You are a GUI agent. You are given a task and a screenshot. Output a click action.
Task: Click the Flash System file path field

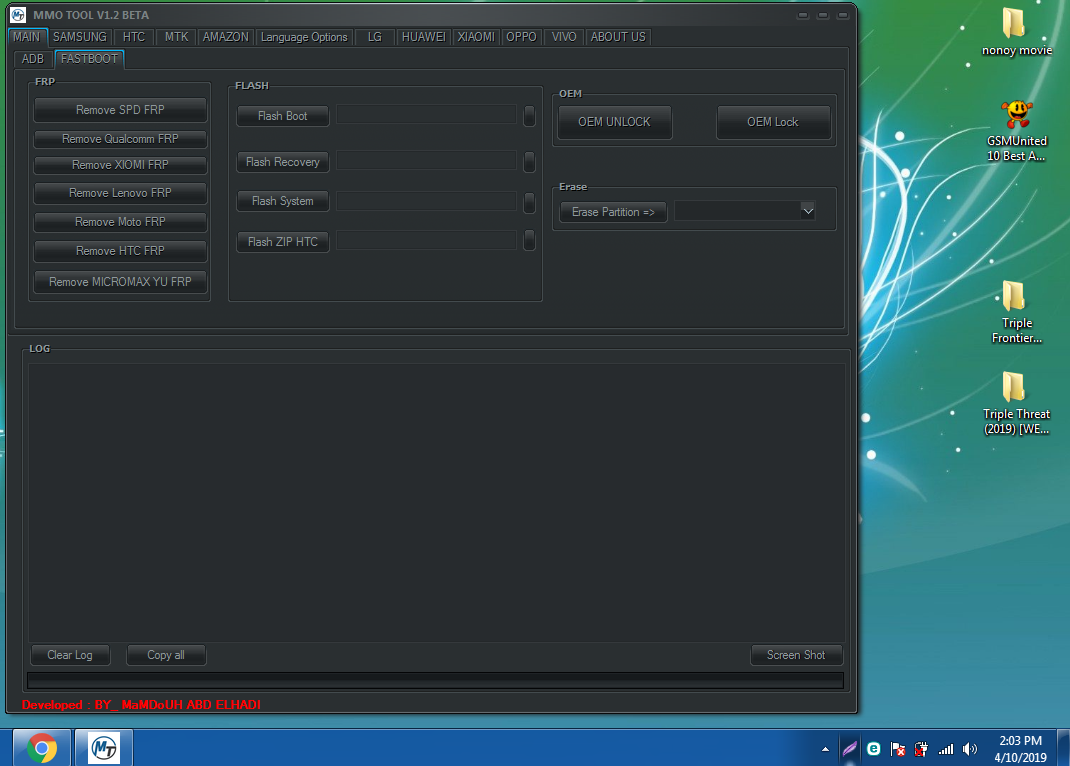coord(426,201)
